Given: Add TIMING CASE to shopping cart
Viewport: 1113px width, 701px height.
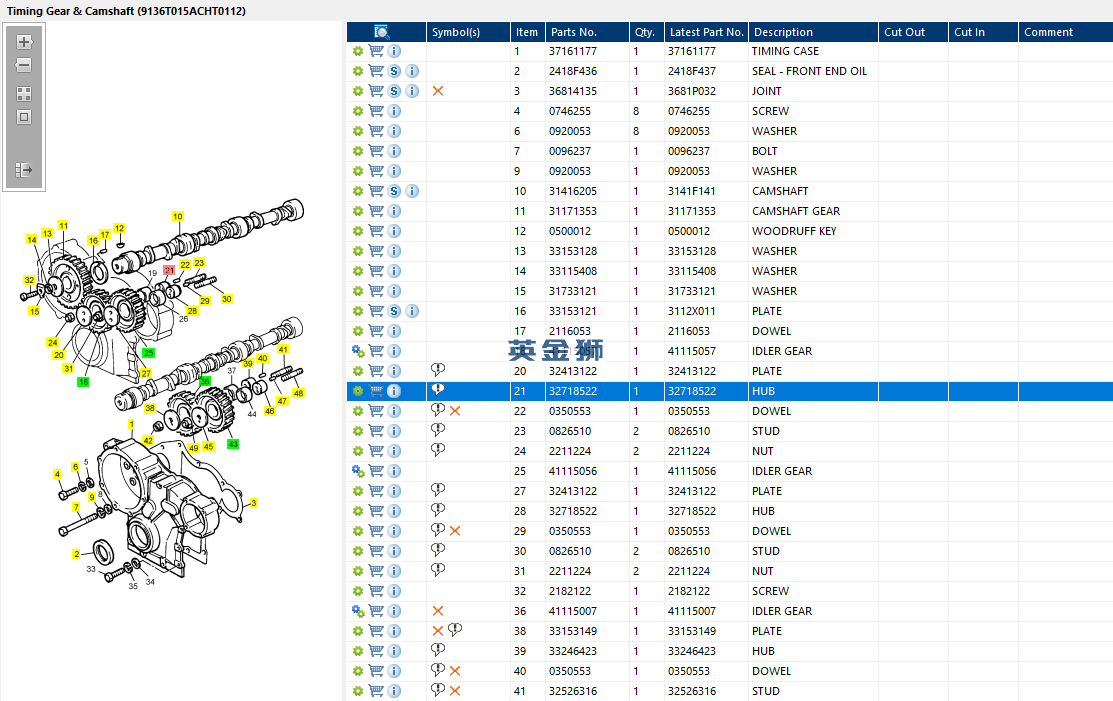Looking at the screenshot, I should [x=376, y=51].
